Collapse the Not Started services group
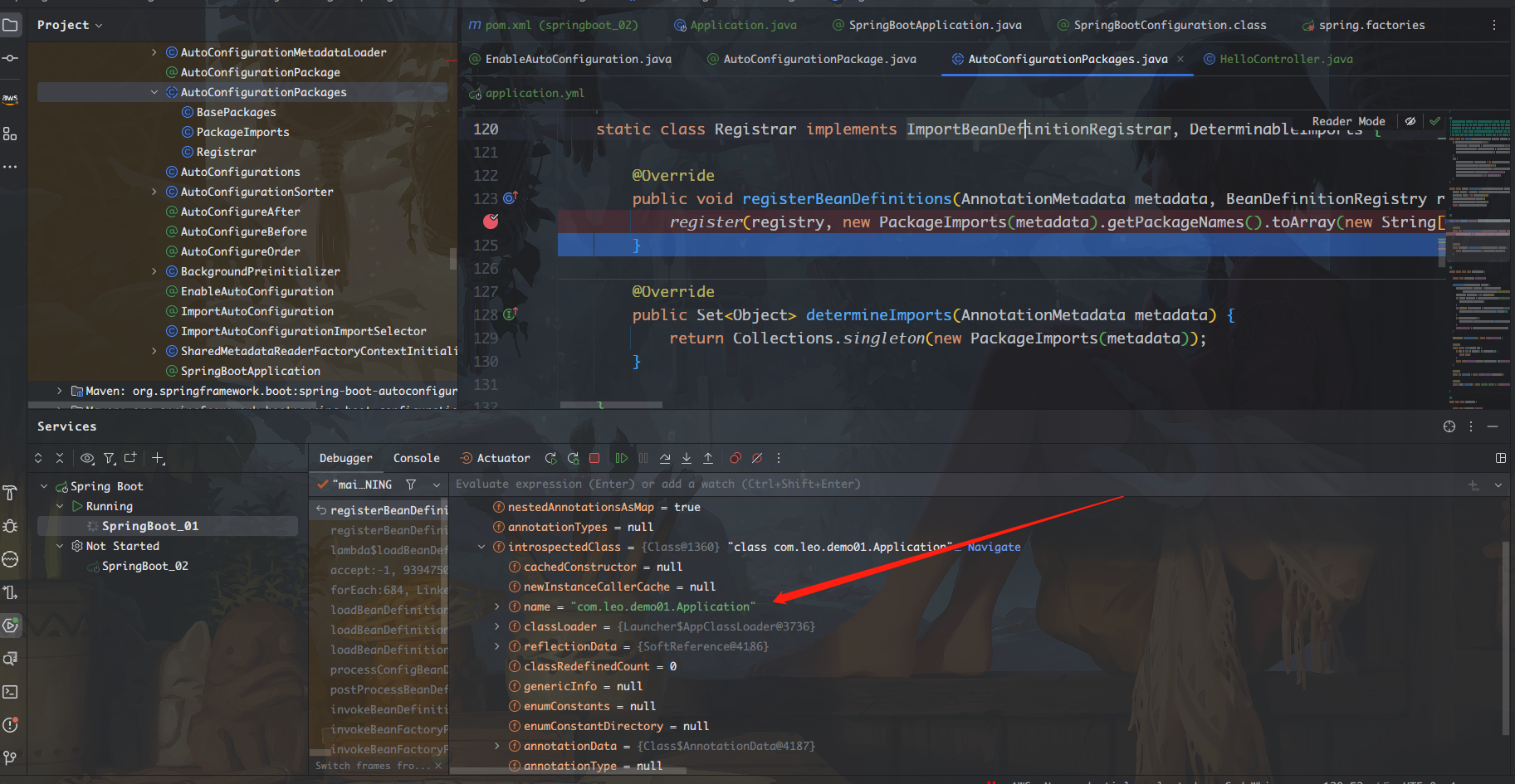Image resolution: width=1515 pixels, height=784 pixels. (x=60, y=546)
